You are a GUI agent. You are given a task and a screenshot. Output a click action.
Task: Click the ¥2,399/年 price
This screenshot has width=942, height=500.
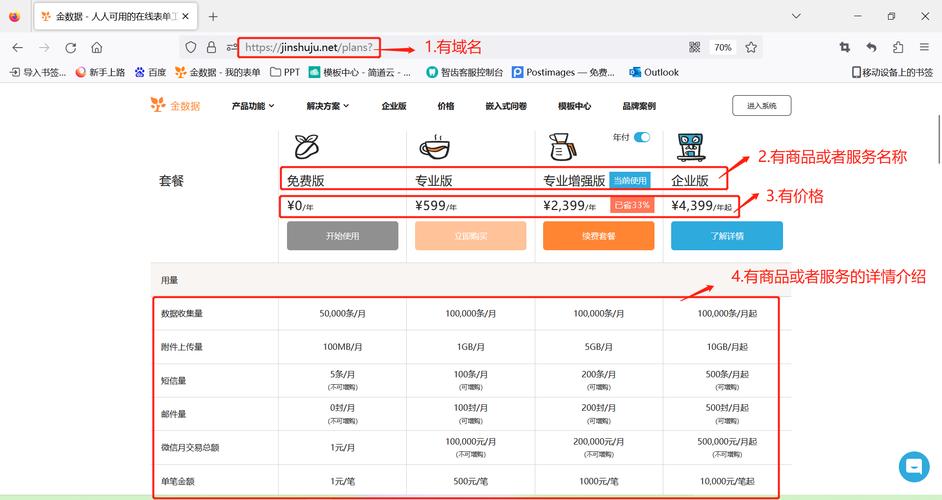tap(570, 206)
